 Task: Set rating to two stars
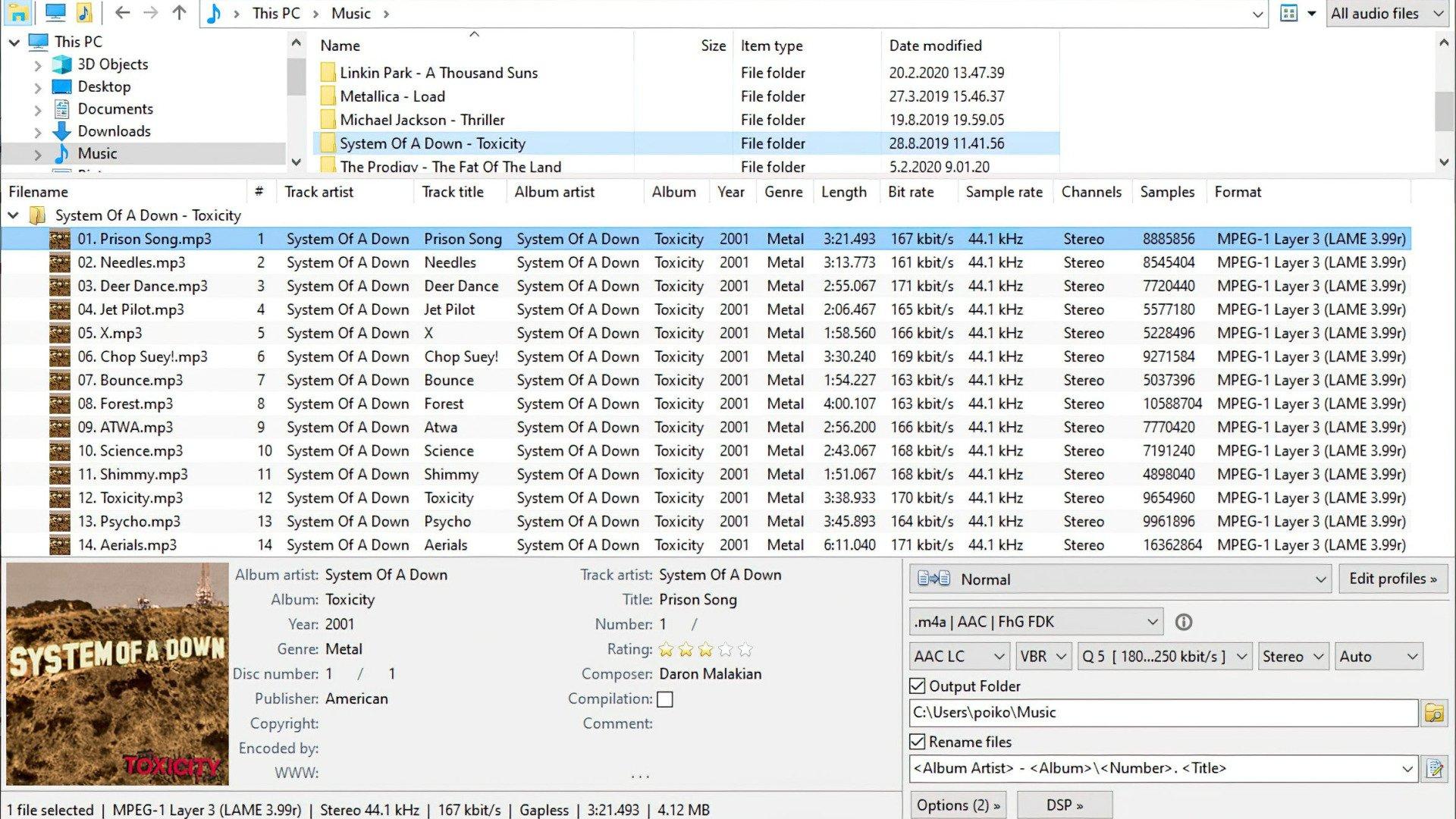click(x=686, y=649)
